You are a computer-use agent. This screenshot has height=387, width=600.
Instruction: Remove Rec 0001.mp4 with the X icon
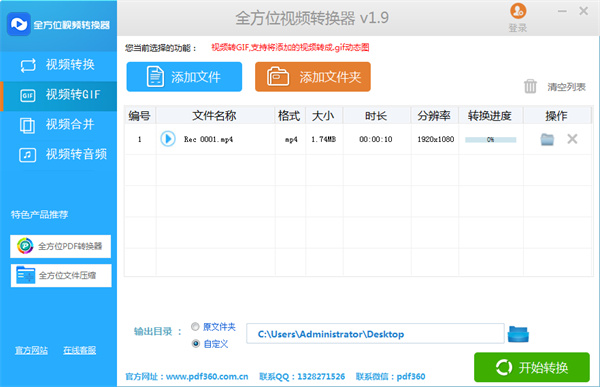coord(572,139)
